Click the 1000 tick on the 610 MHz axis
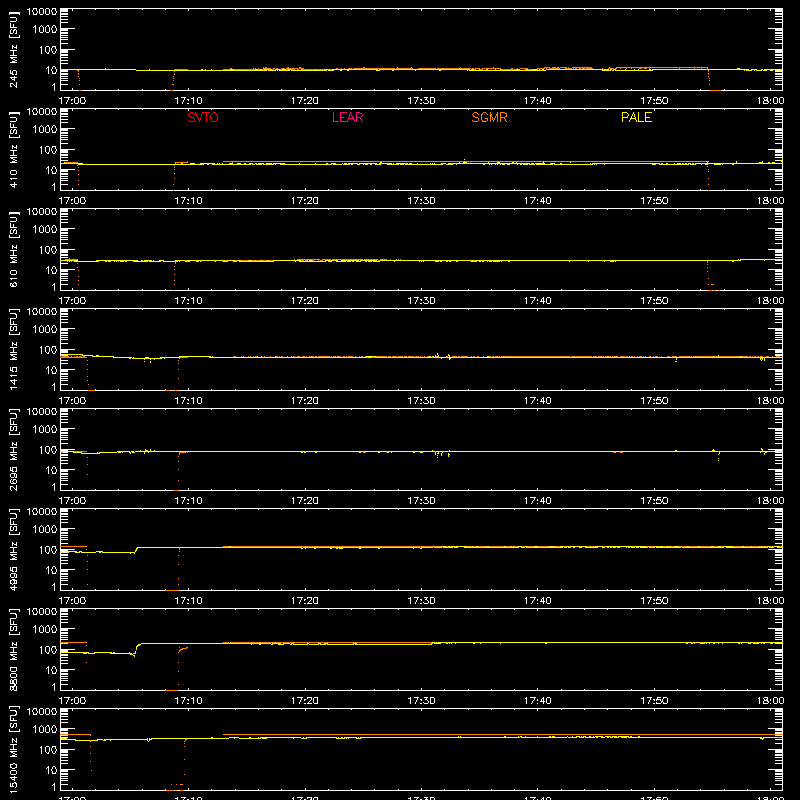This screenshot has width=800, height=800. (45, 230)
